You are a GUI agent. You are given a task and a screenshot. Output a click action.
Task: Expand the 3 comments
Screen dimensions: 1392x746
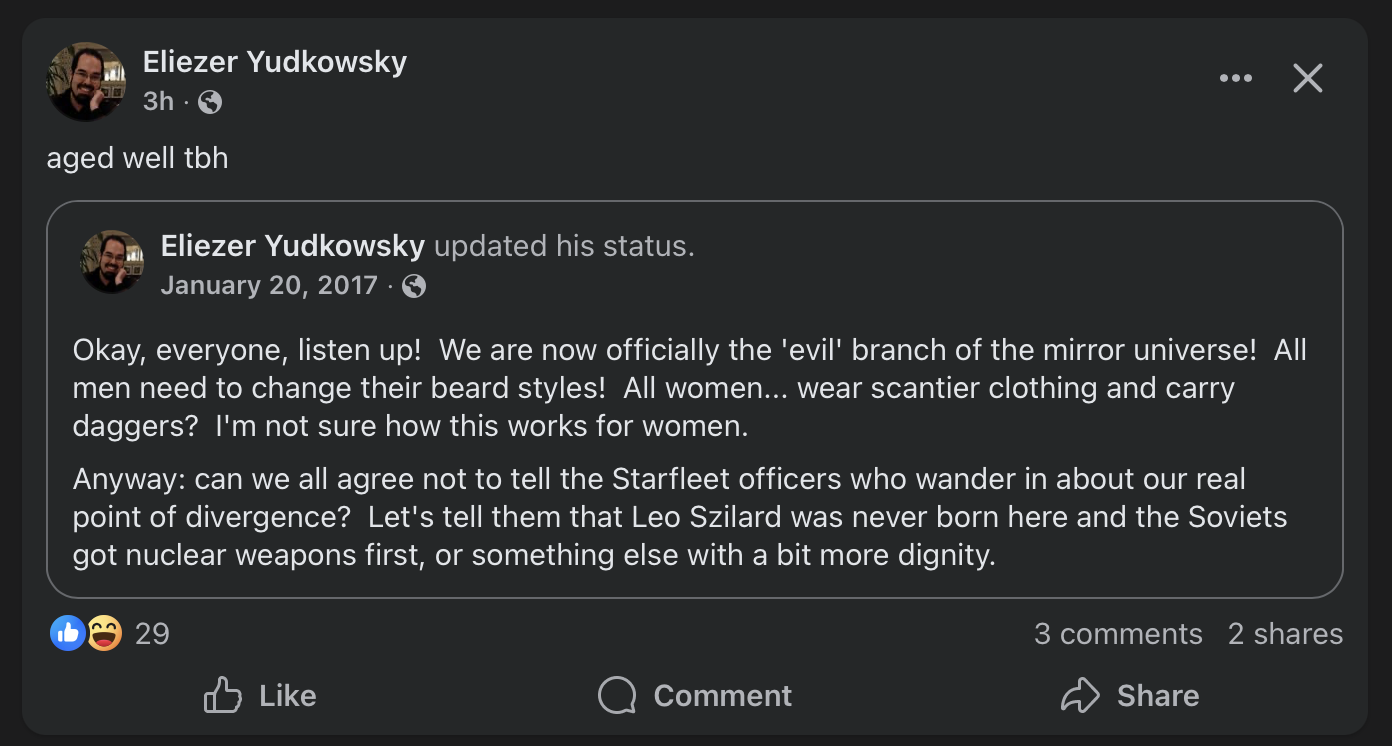[1118, 634]
